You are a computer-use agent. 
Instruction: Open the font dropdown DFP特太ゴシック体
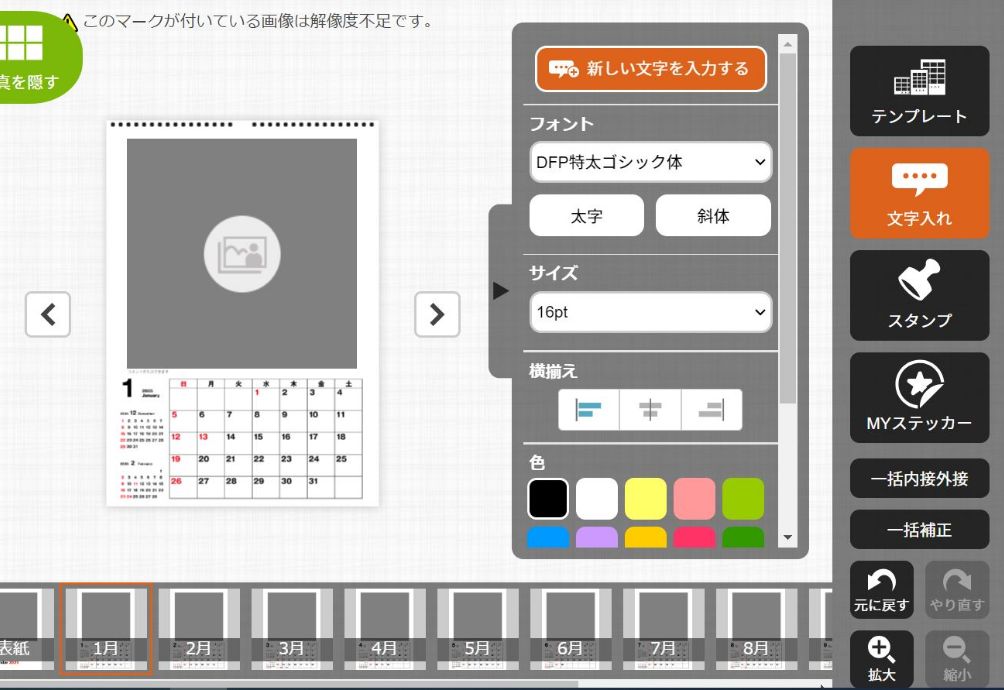651,162
